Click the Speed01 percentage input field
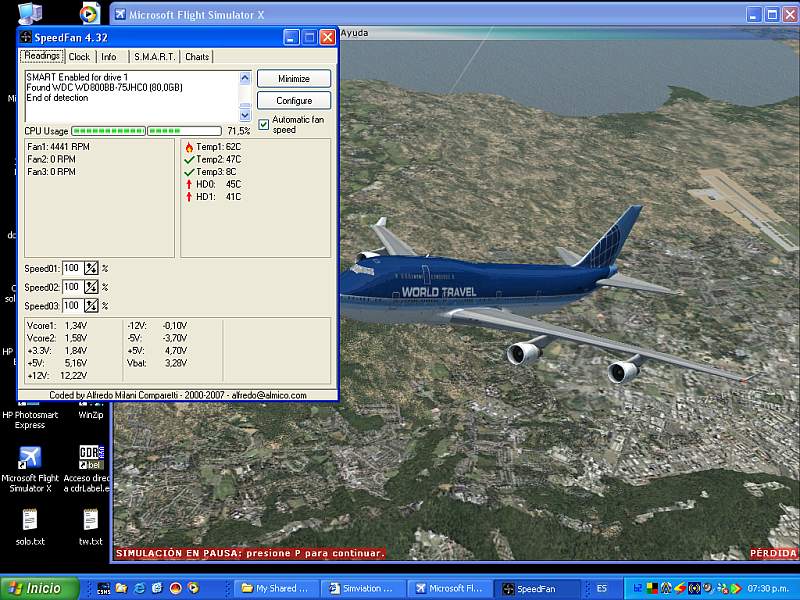800x600 pixels. pyautogui.click(x=72, y=268)
